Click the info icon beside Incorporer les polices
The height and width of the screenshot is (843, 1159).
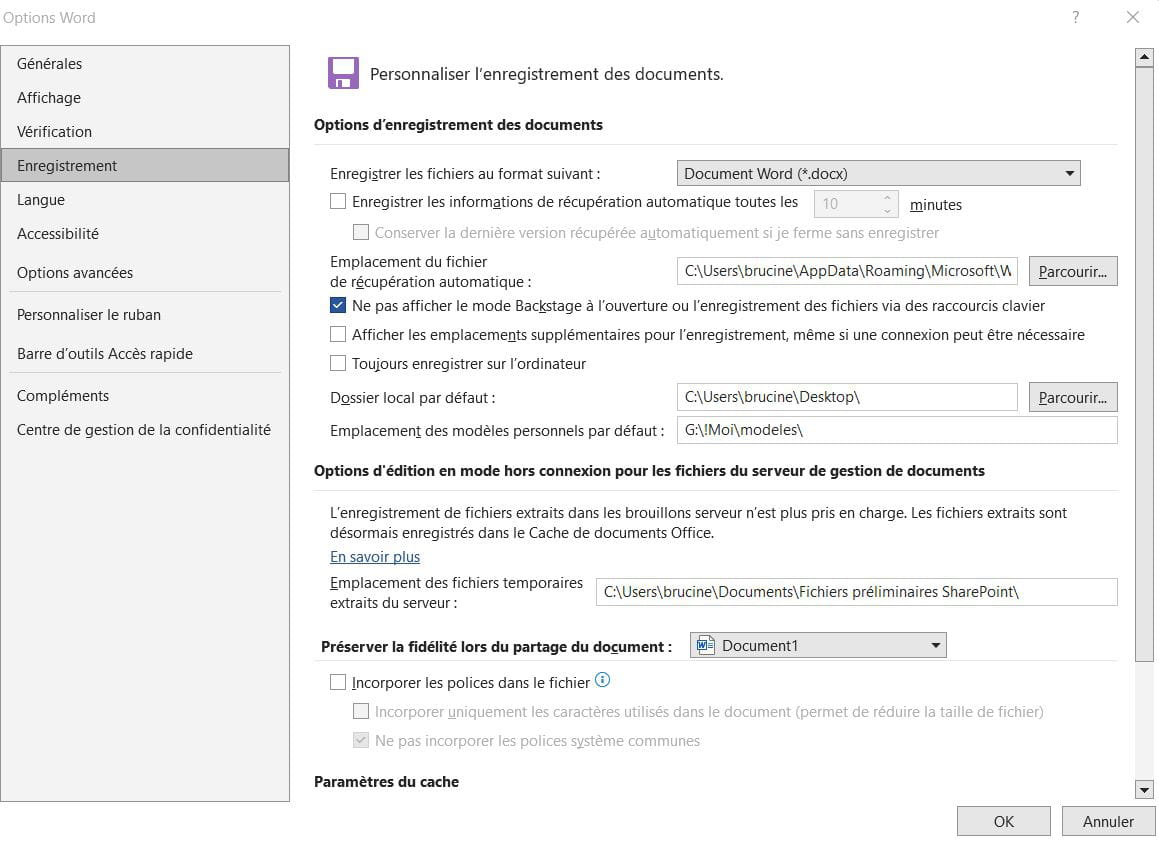[602, 681]
